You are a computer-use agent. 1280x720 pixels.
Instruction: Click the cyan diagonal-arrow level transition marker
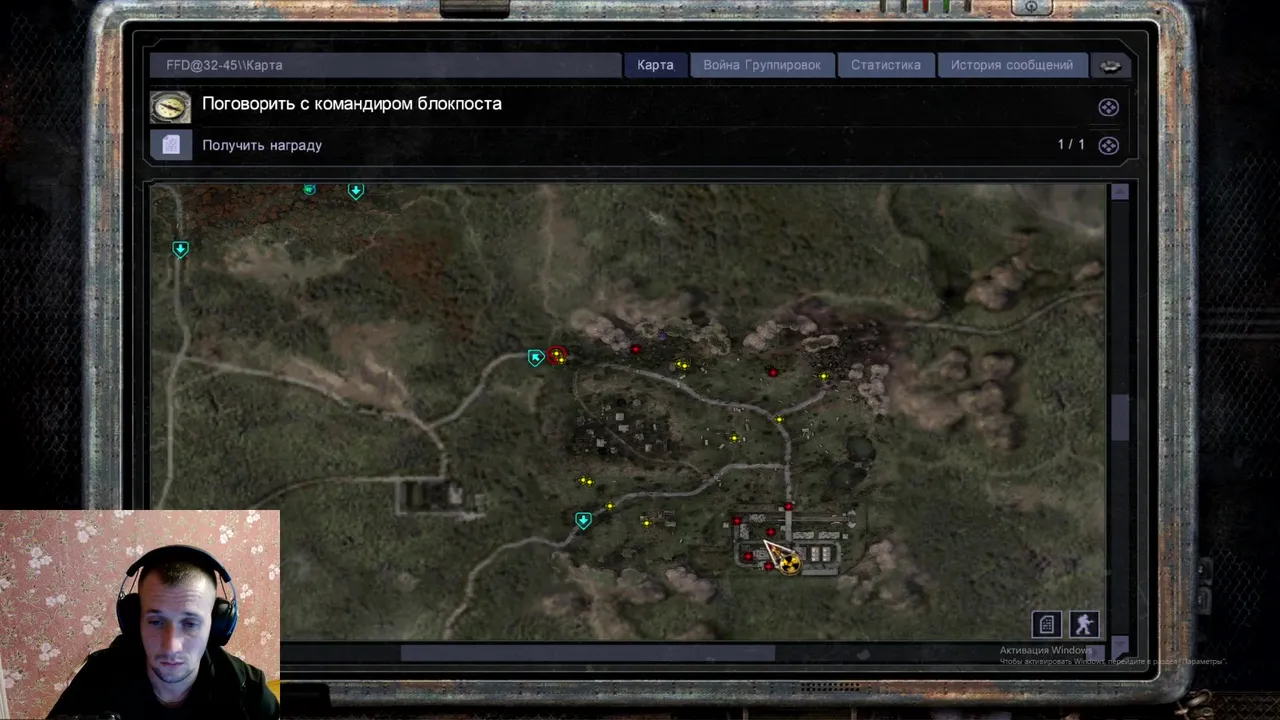click(536, 357)
